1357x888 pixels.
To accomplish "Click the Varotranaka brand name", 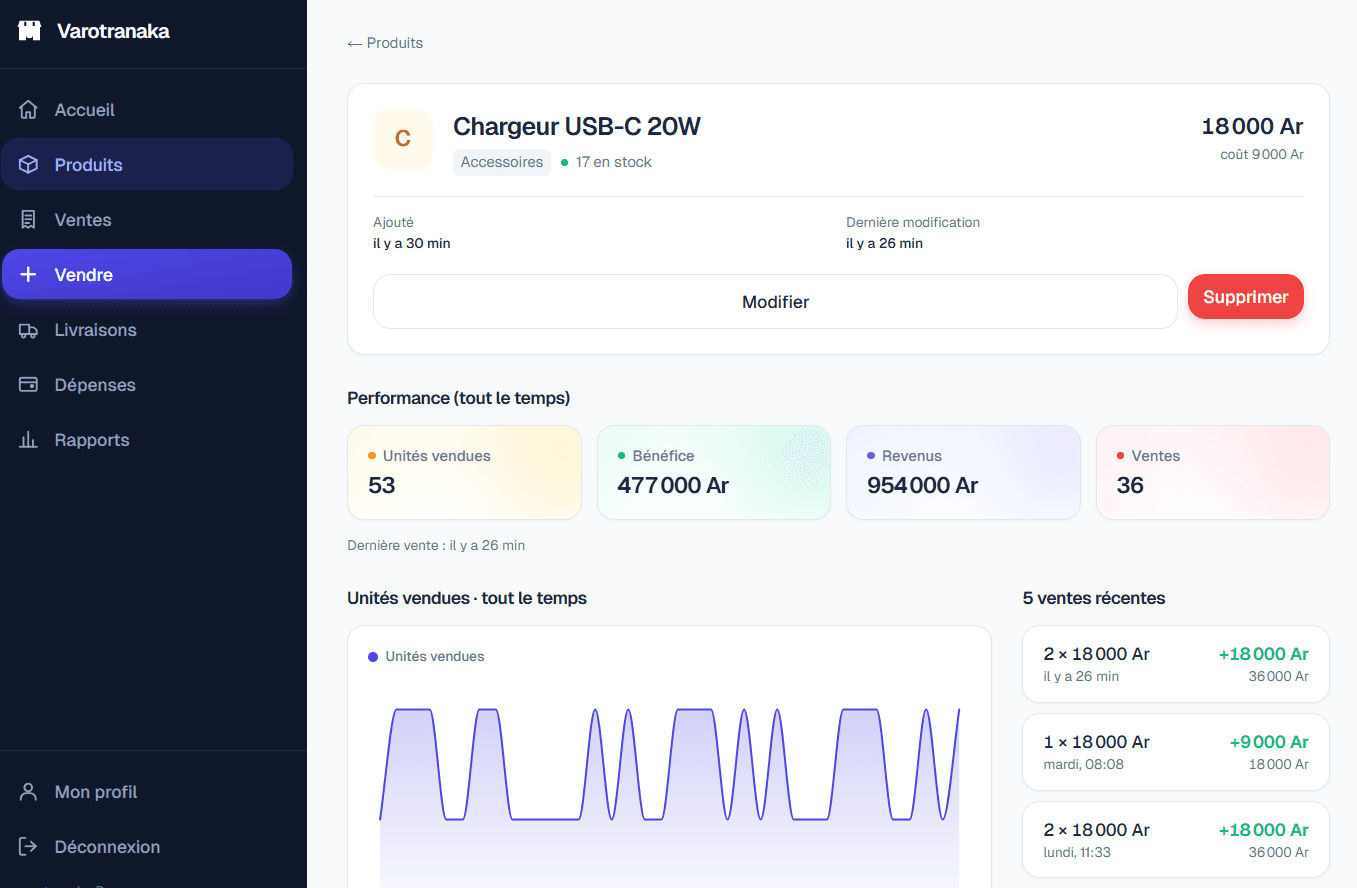I will [113, 31].
